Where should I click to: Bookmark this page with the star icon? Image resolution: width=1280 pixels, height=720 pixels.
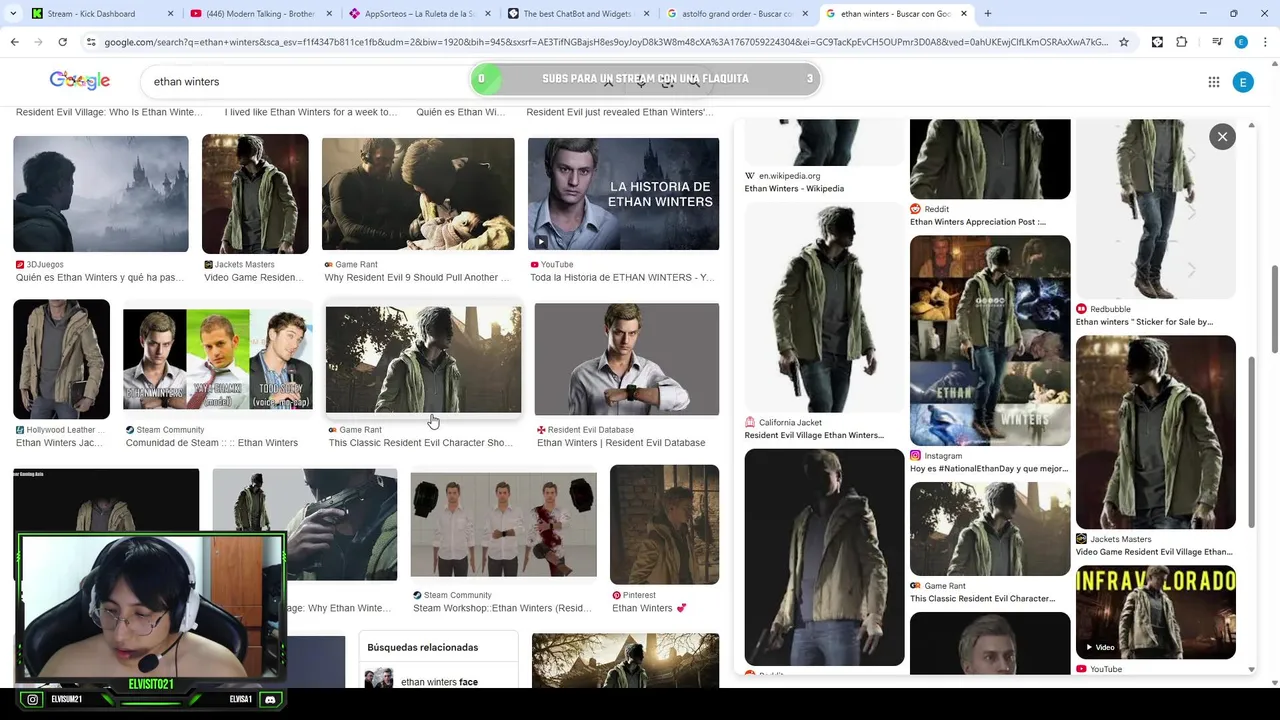pos(1124,42)
